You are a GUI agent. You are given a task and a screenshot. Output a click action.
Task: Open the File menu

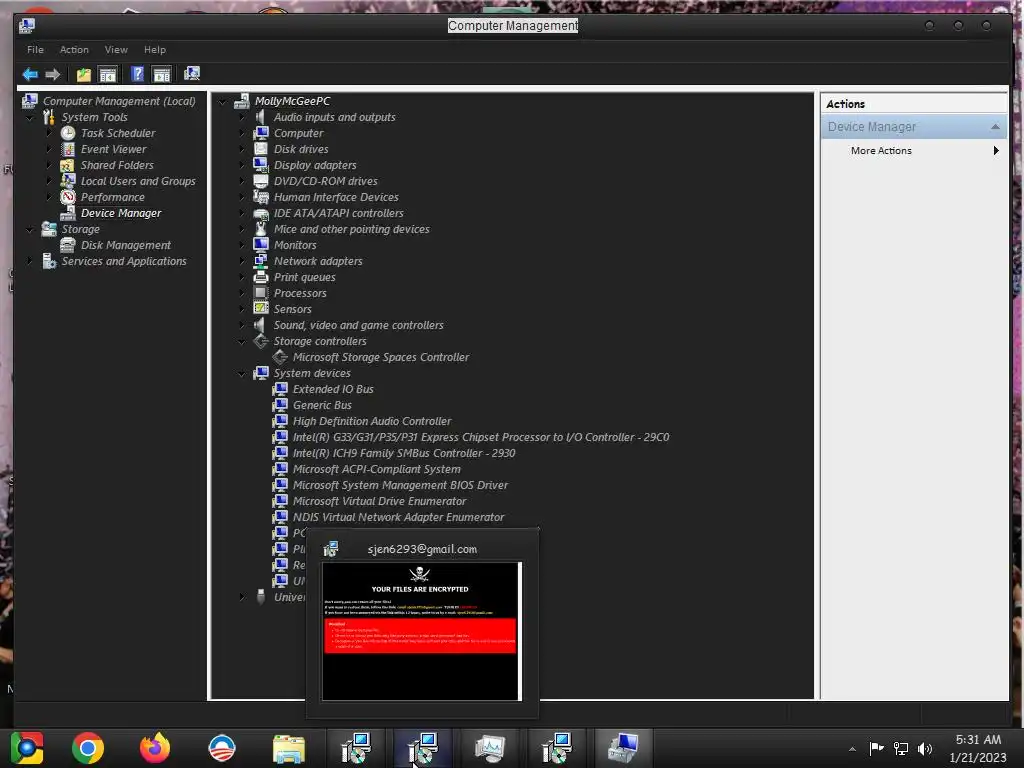(x=35, y=50)
